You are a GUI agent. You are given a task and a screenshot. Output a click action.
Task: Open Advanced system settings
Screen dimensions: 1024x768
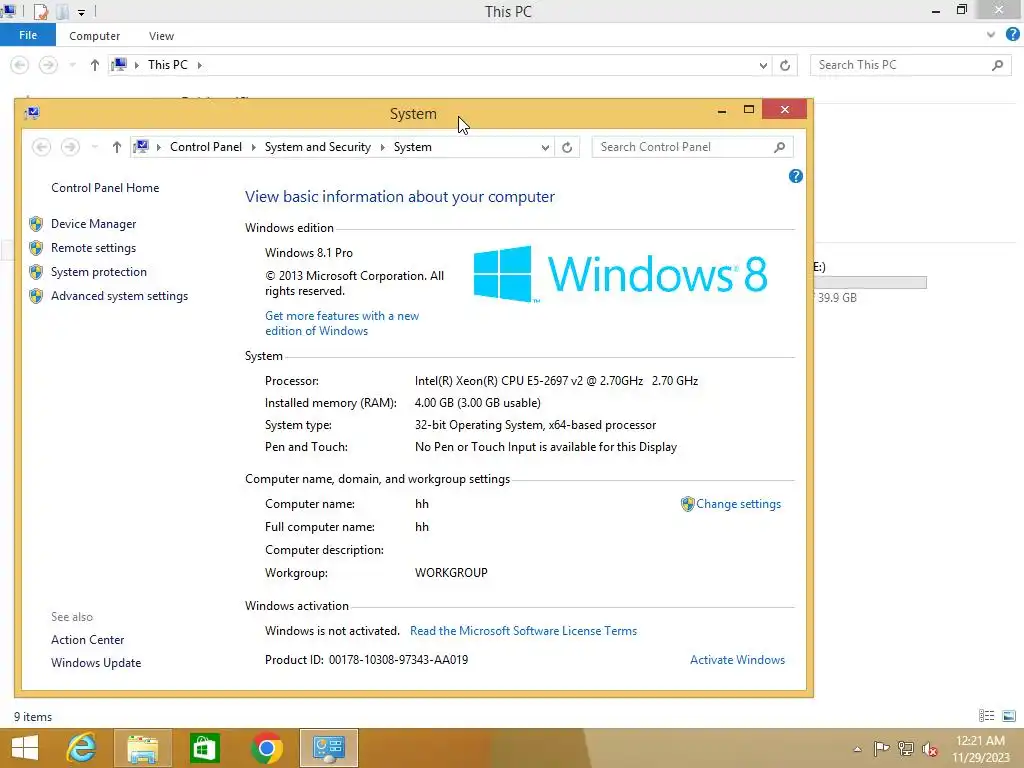[120, 296]
